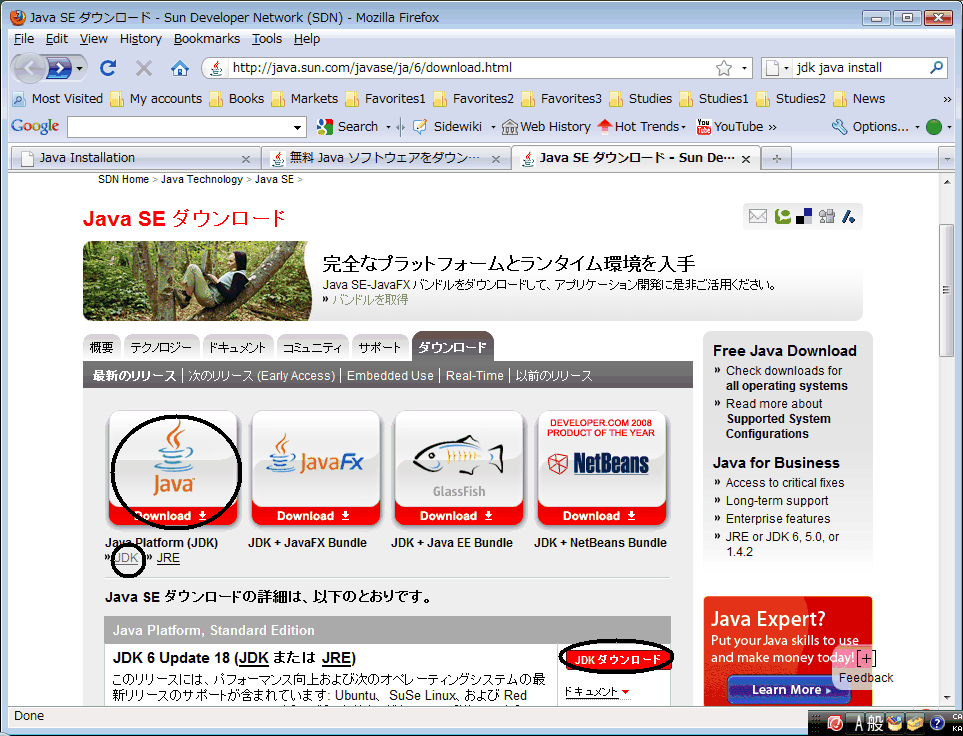The height and width of the screenshot is (736, 963).
Task: Select the テクノロジー page tab
Action: click(x=161, y=348)
